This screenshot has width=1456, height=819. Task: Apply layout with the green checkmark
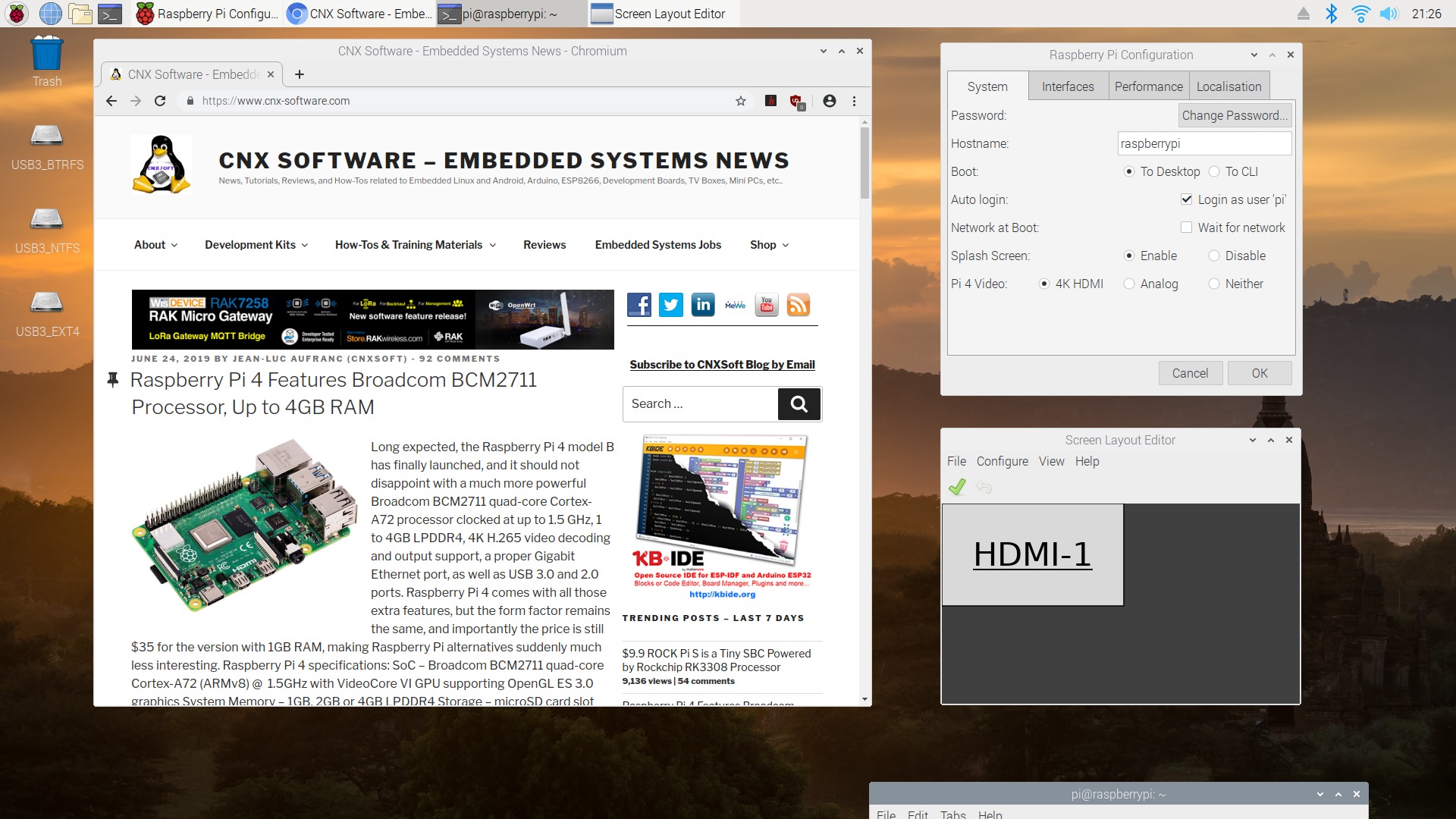[957, 487]
